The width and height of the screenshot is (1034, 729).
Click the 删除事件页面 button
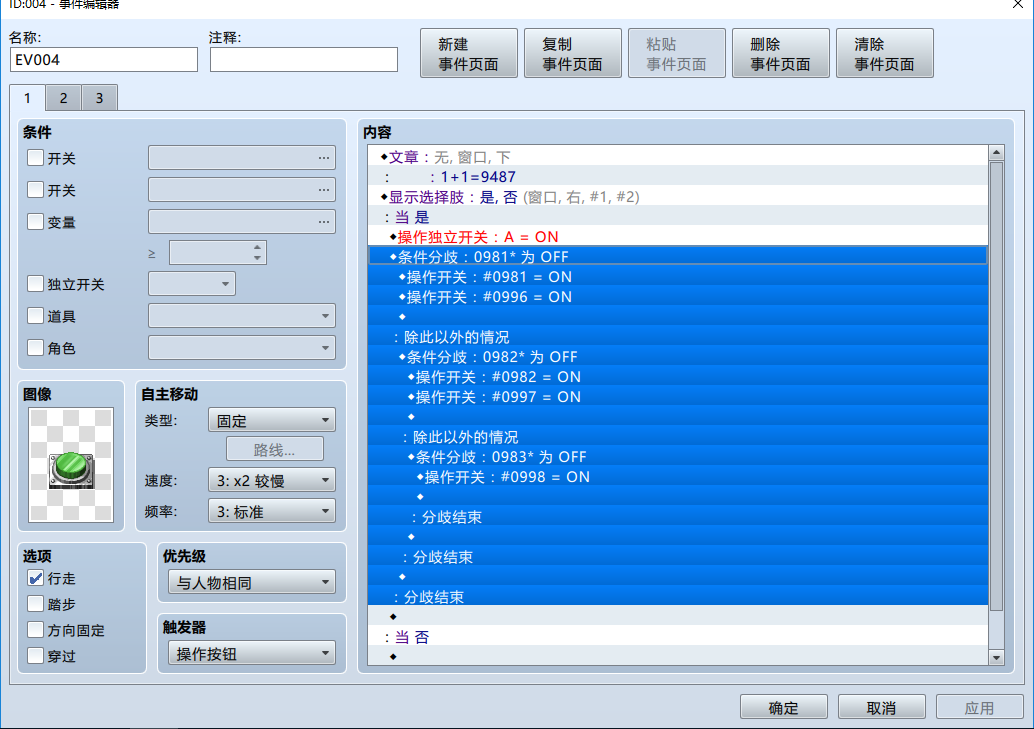(x=781, y=53)
